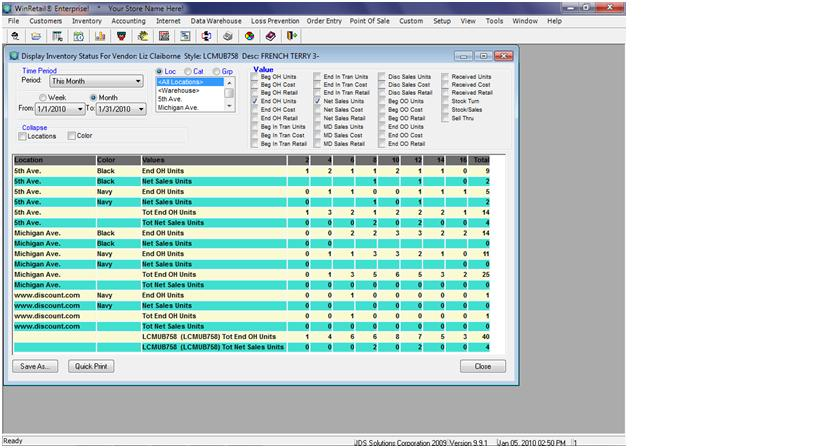Enable the Beg OH Units checkbox
This screenshot has width=827, height=448.
pos(255,76)
